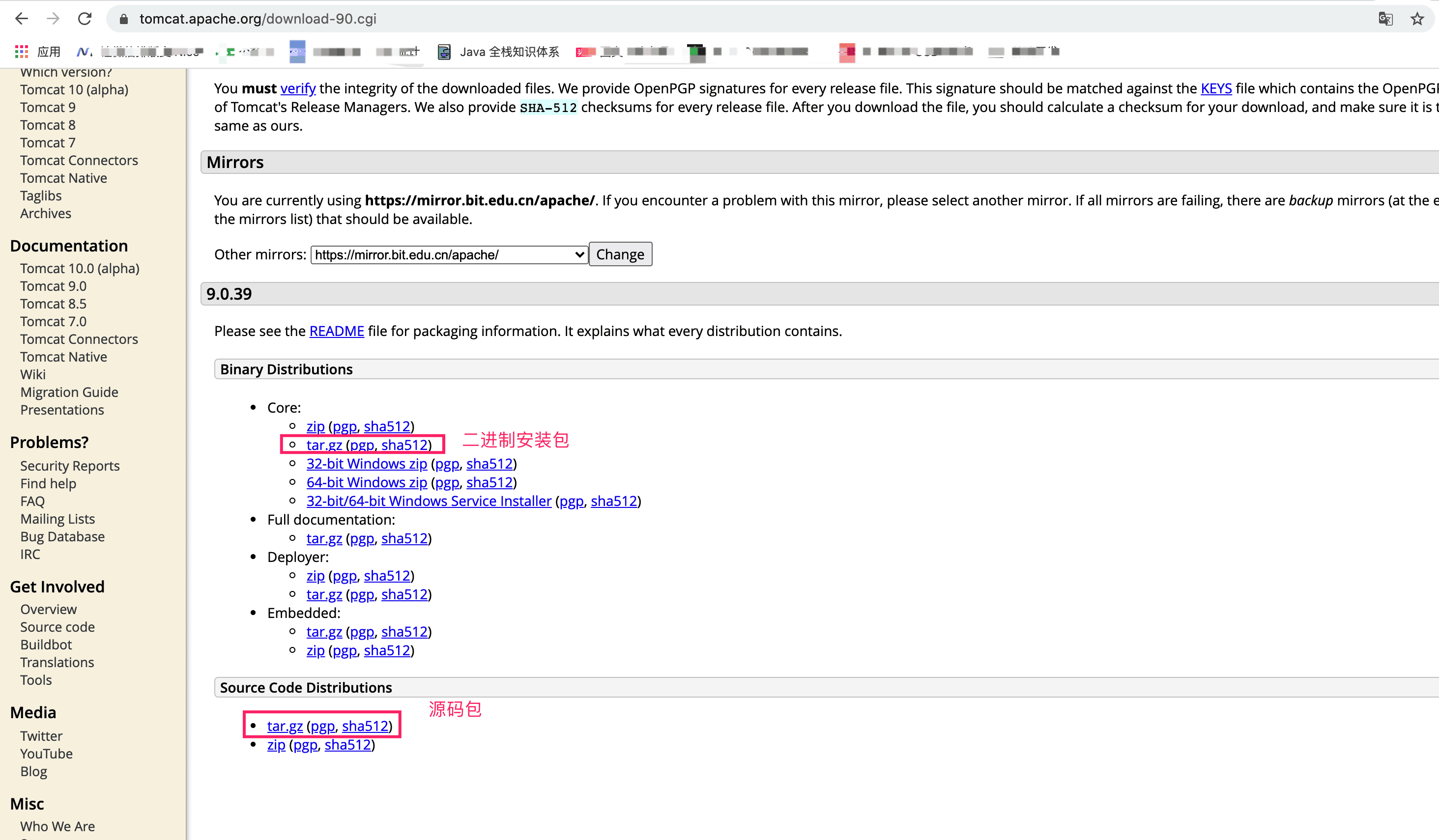Reload the page with refresh icon
The height and width of the screenshot is (840, 1439).
pyautogui.click(x=85, y=19)
